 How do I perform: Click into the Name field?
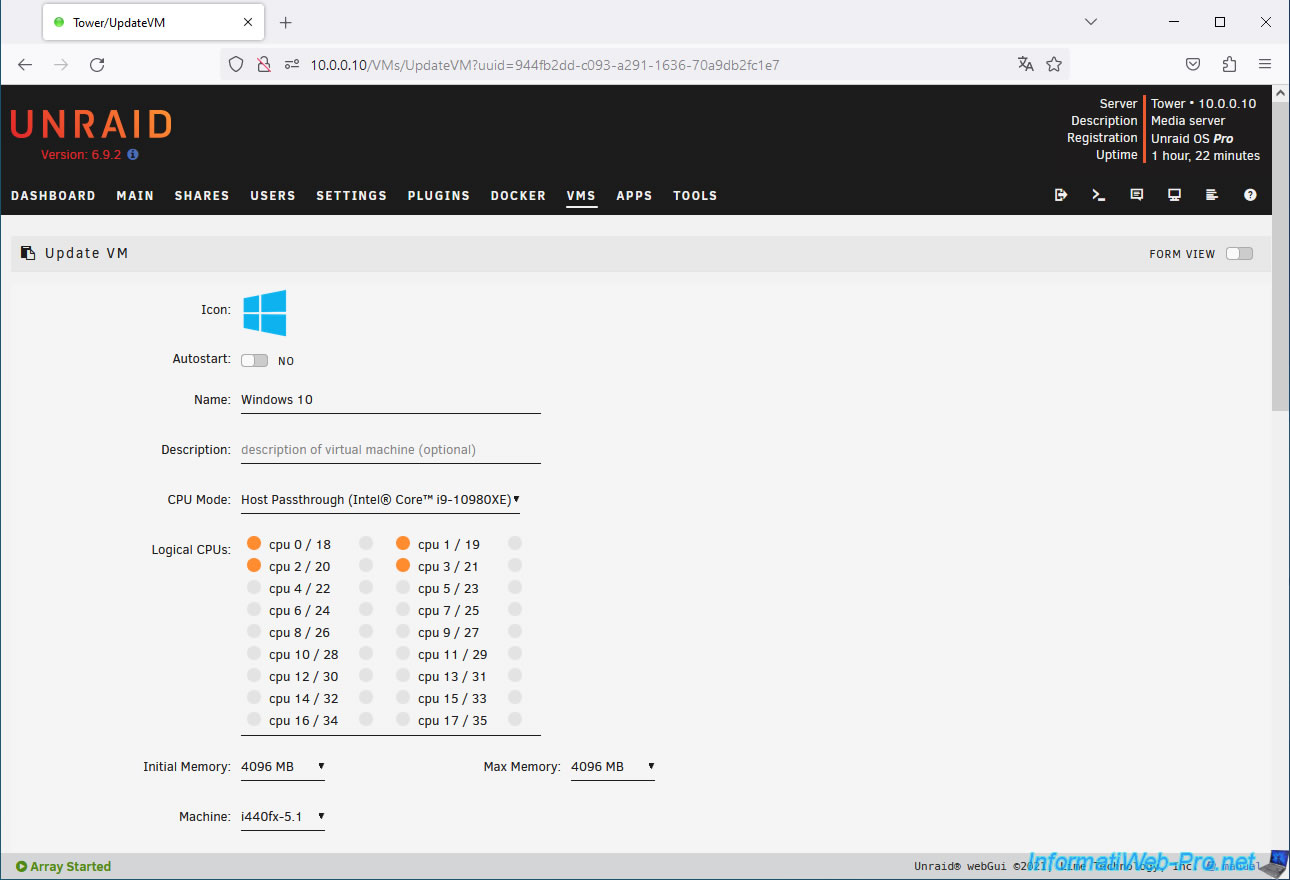pos(391,400)
